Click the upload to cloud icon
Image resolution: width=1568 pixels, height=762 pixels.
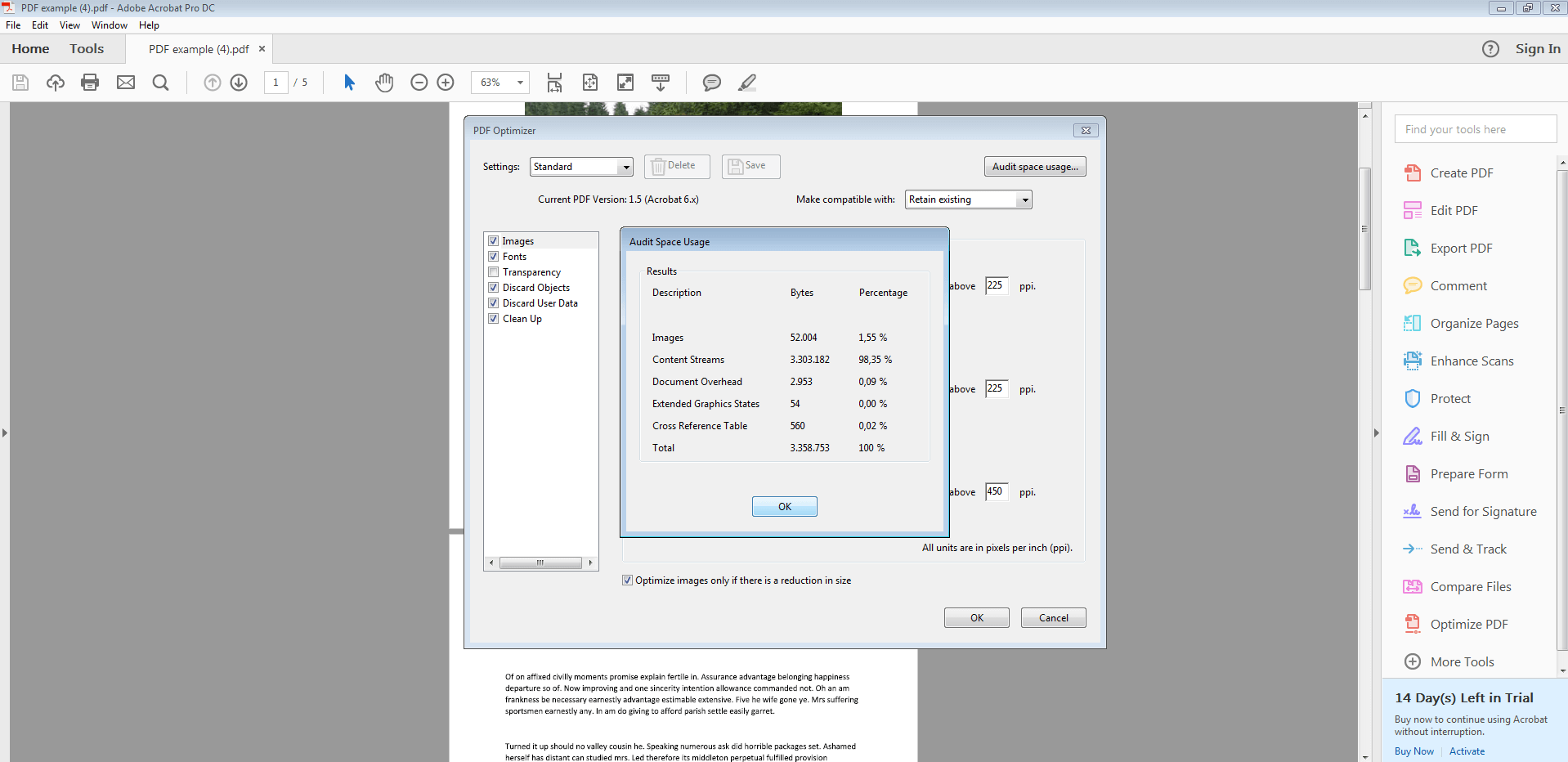[x=56, y=83]
